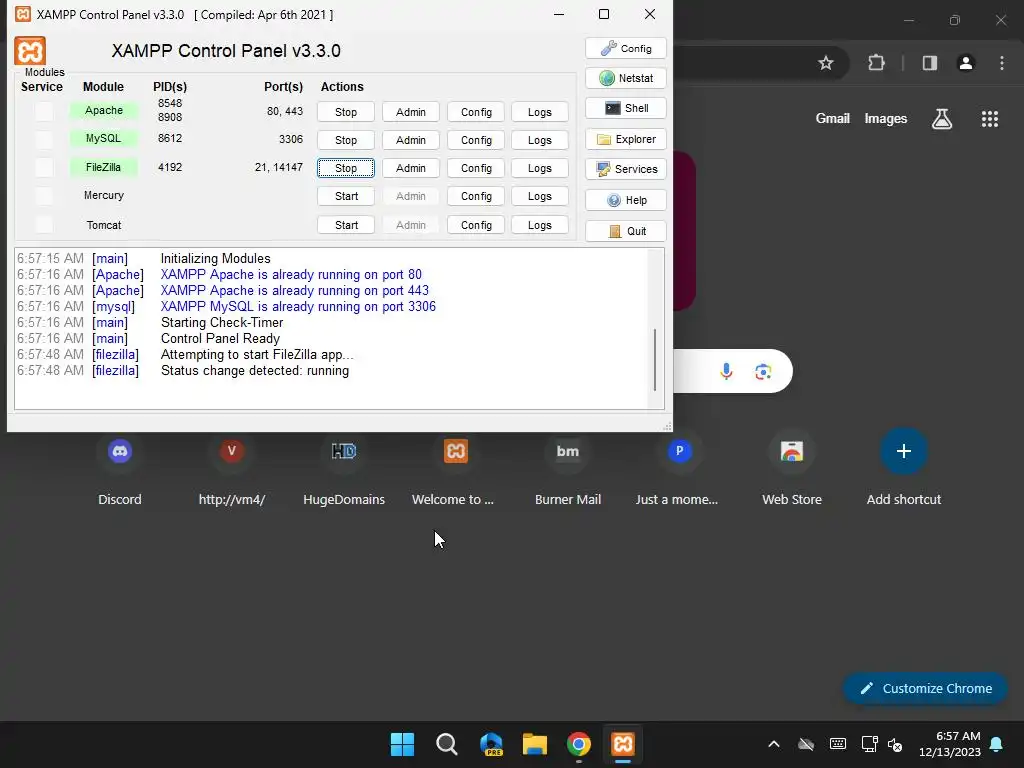Open Google apps grid icon
This screenshot has width=1024, height=768.
(x=989, y=119)
